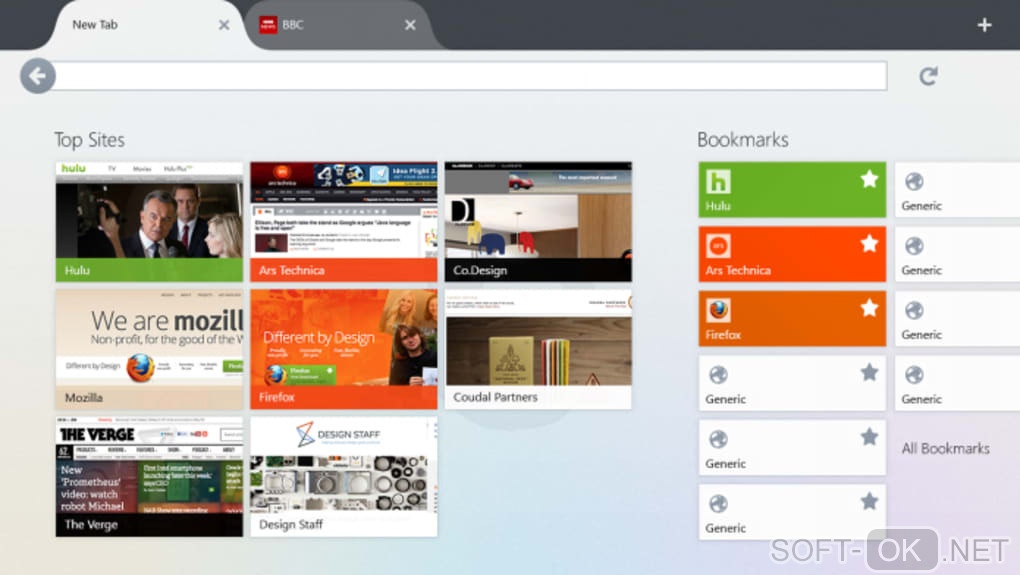Image resolution: width=1020 pixels, height=575 pixels.
Task: Click the Firefox logo in Mozilla thumbnail
Action: pos(141,368)
